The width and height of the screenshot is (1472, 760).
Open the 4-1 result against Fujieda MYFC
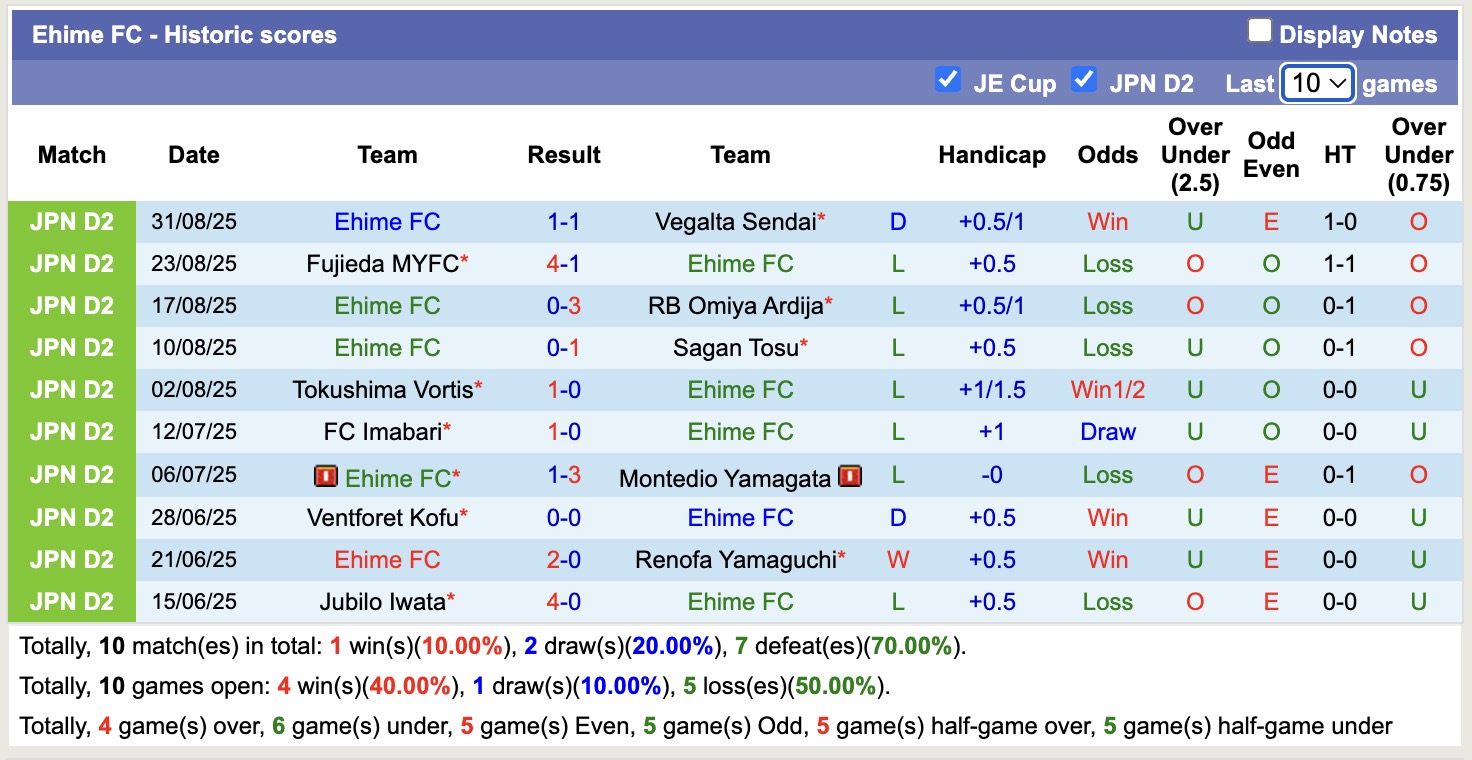564,264
